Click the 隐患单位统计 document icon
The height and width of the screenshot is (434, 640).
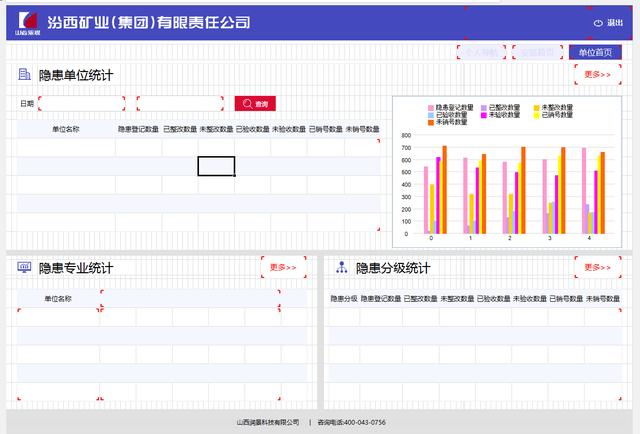(25, 74)
